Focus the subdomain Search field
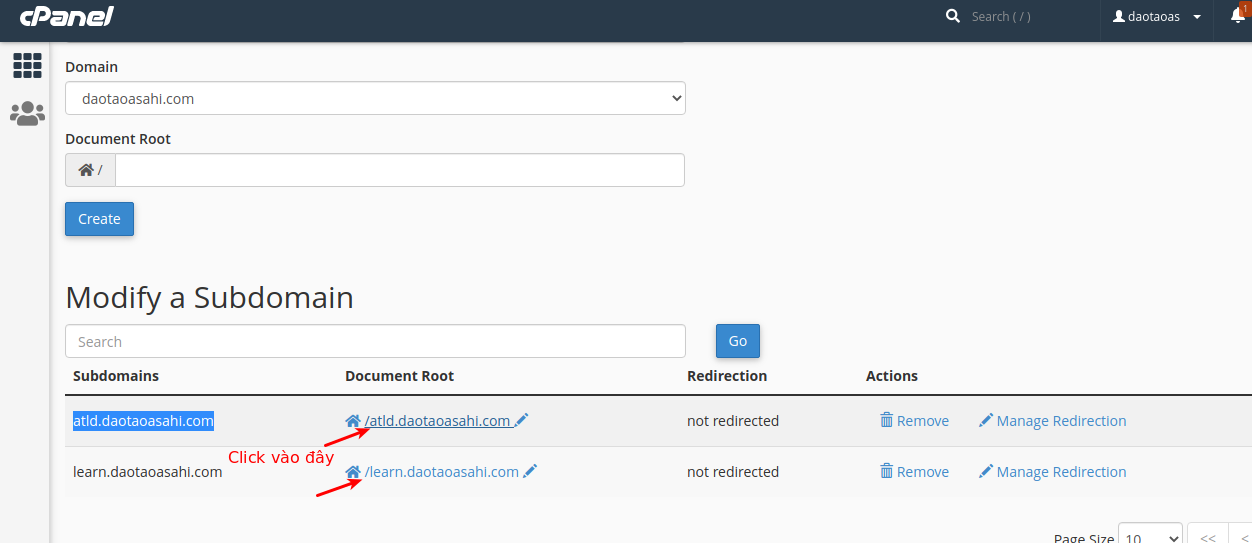Image resolution: width=1252 pixels, height=543 pixels. [x=375, y=341]
